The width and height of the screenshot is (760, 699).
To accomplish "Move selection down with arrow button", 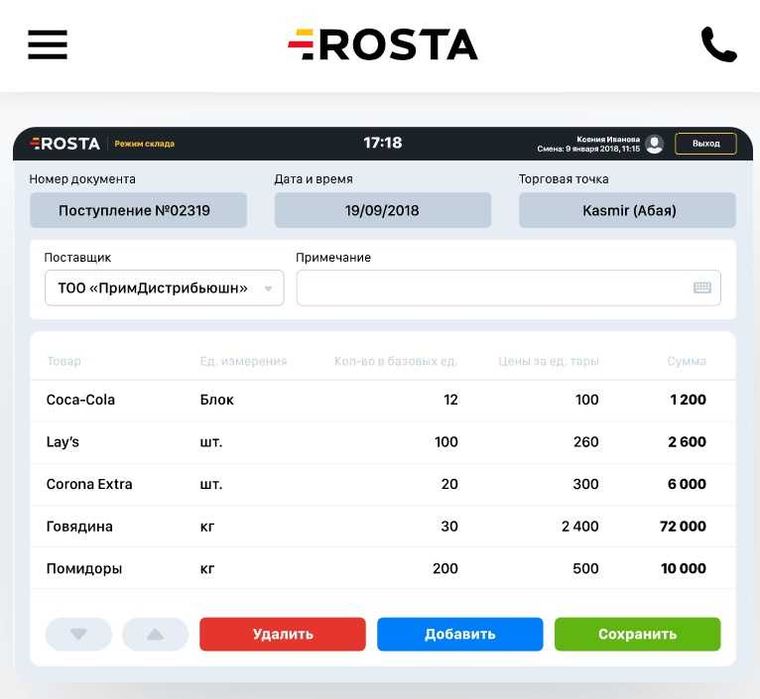I will click(x=79, y=634).
